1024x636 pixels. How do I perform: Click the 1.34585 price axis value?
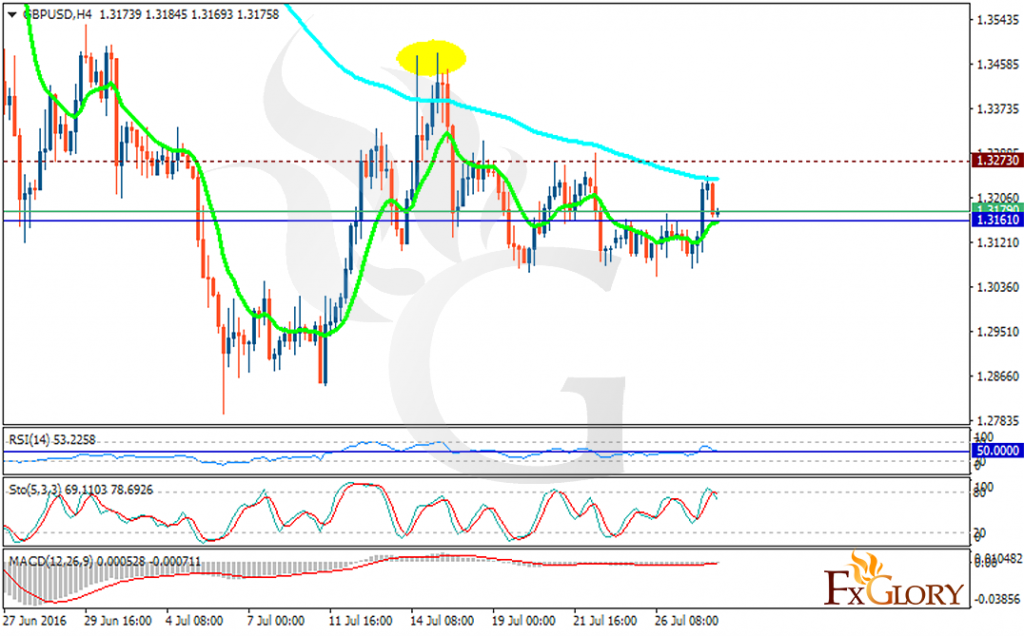(x=997, y=65)
